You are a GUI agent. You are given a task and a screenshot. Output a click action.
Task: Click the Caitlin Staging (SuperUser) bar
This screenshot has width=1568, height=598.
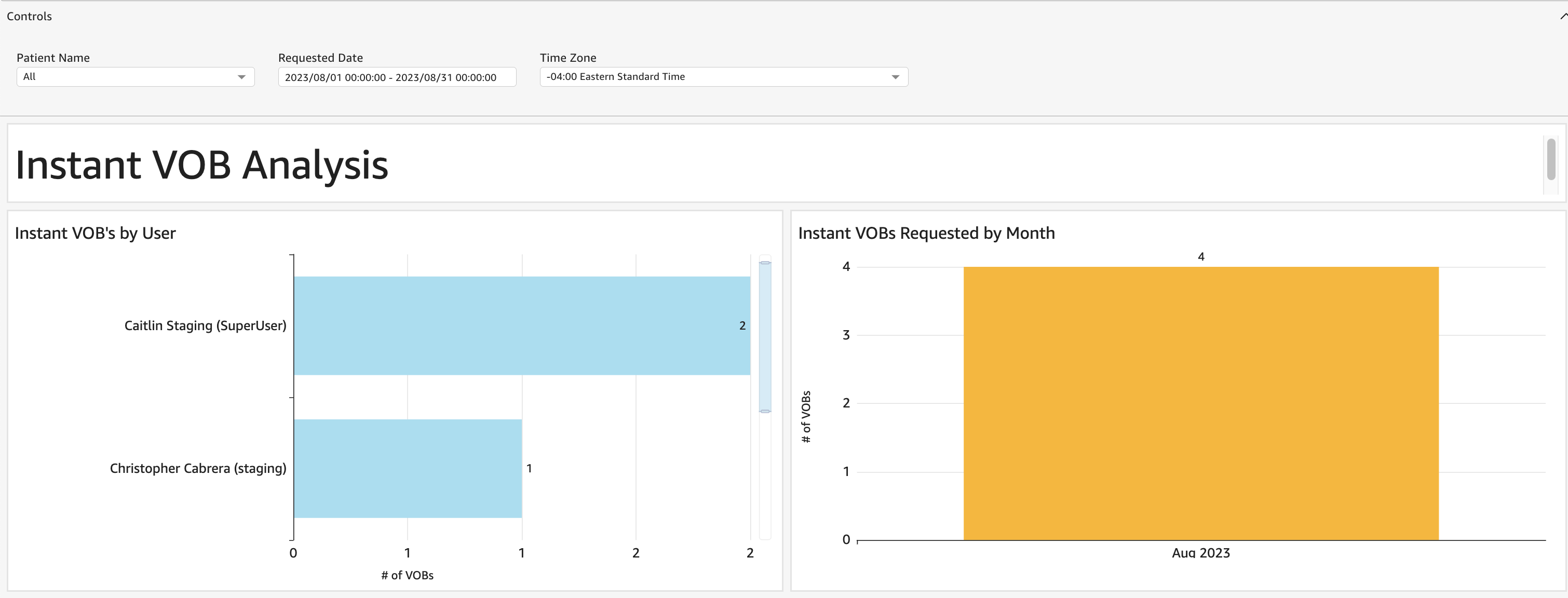tap(521, 326)
